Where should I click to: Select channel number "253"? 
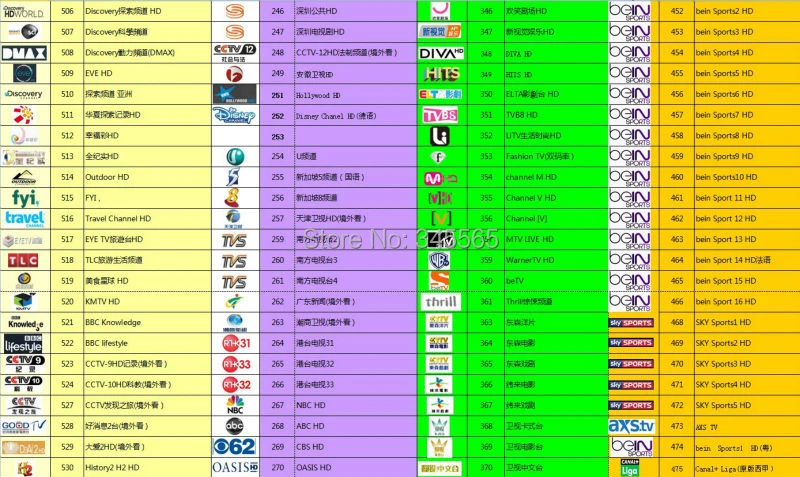pyautogui.click(x=278, y=137)
